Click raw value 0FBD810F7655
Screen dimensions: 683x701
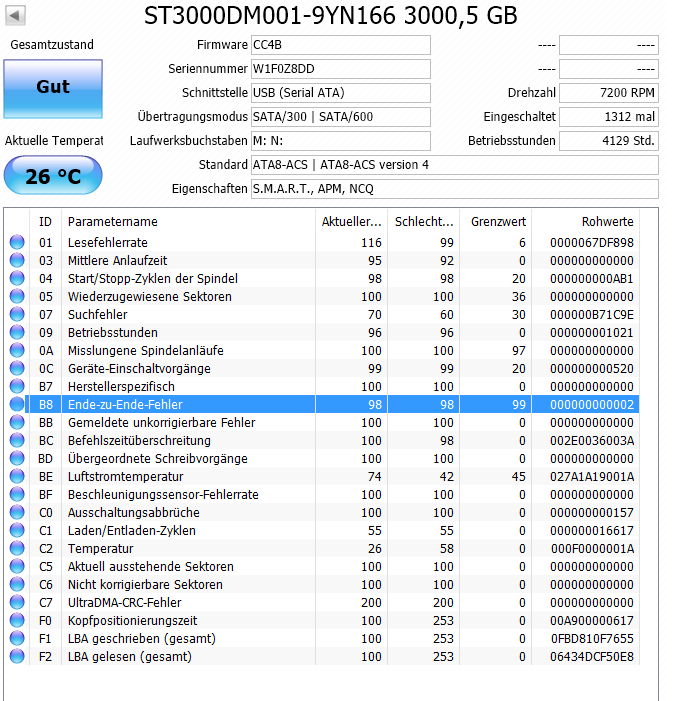(592, 639)
